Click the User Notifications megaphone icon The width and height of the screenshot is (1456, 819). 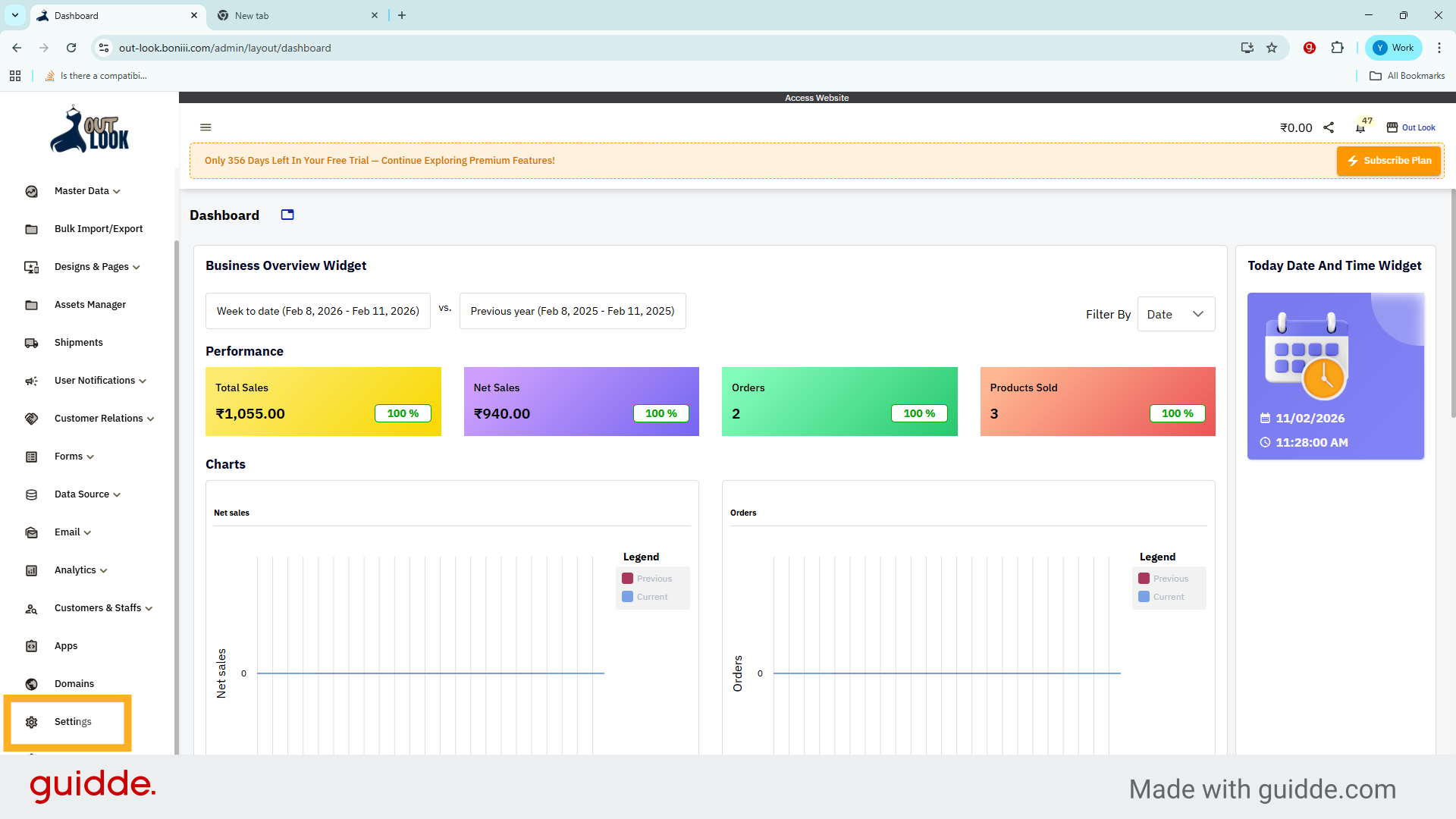(31, 381)
